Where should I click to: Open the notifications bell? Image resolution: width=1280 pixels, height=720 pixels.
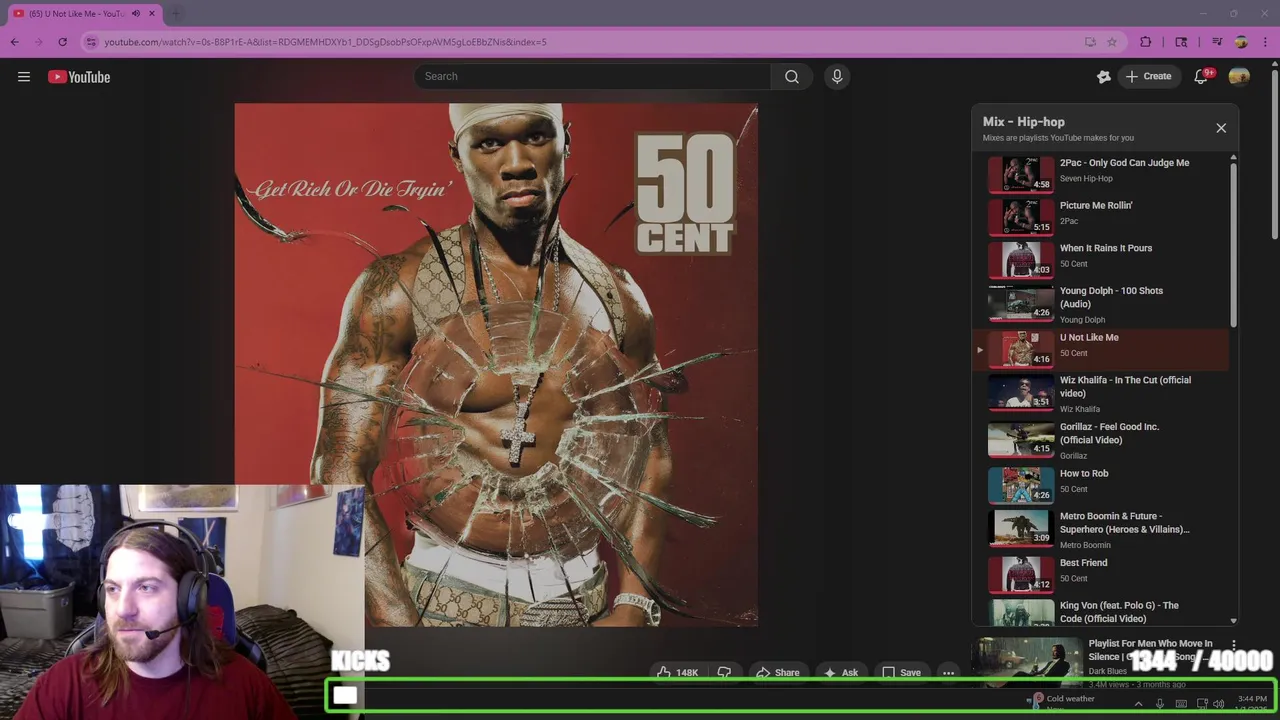click(1201, 77)
